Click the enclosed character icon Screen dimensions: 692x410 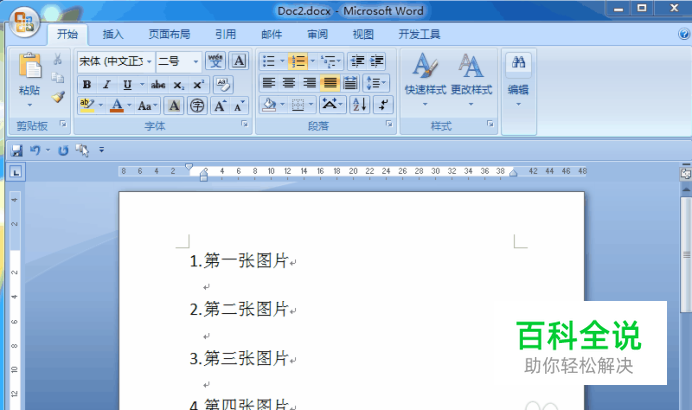click(x=197, y=105)
